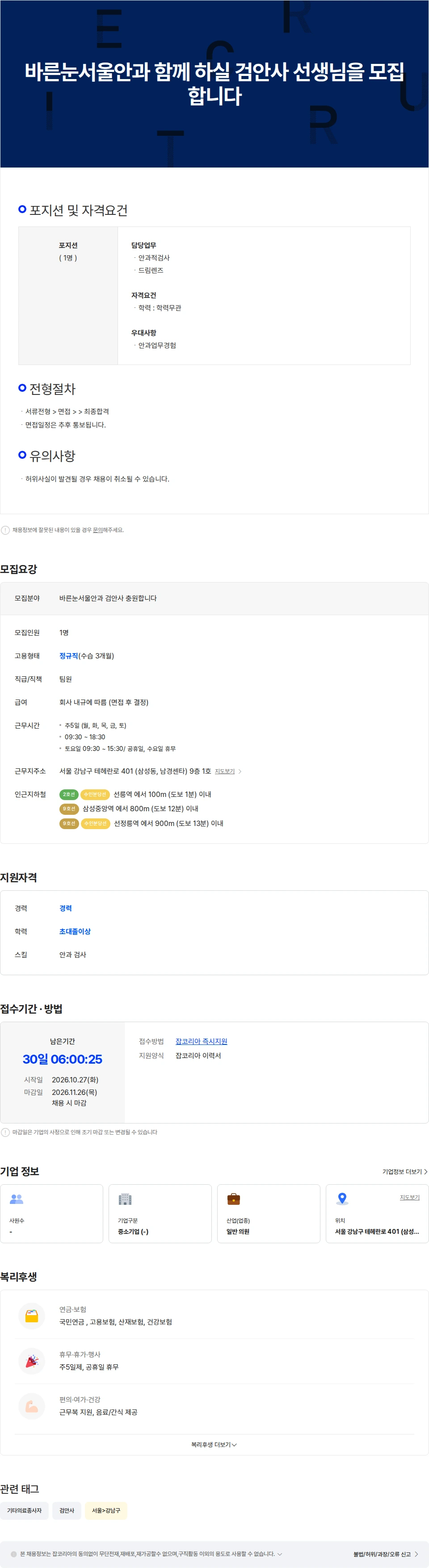429x1568 pixels.
Task: Click the 안과업무경험 preferred item
Action: pos(157,345)
